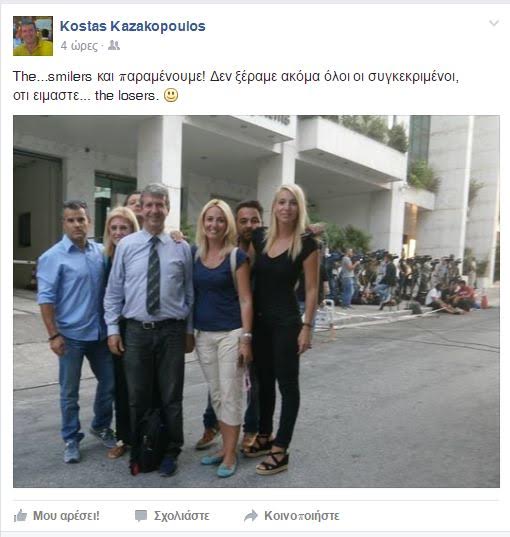Open Kostas Kazakopoulos profile picture
The height and width of the screenshot is (537, 510).
pos(33,36)
